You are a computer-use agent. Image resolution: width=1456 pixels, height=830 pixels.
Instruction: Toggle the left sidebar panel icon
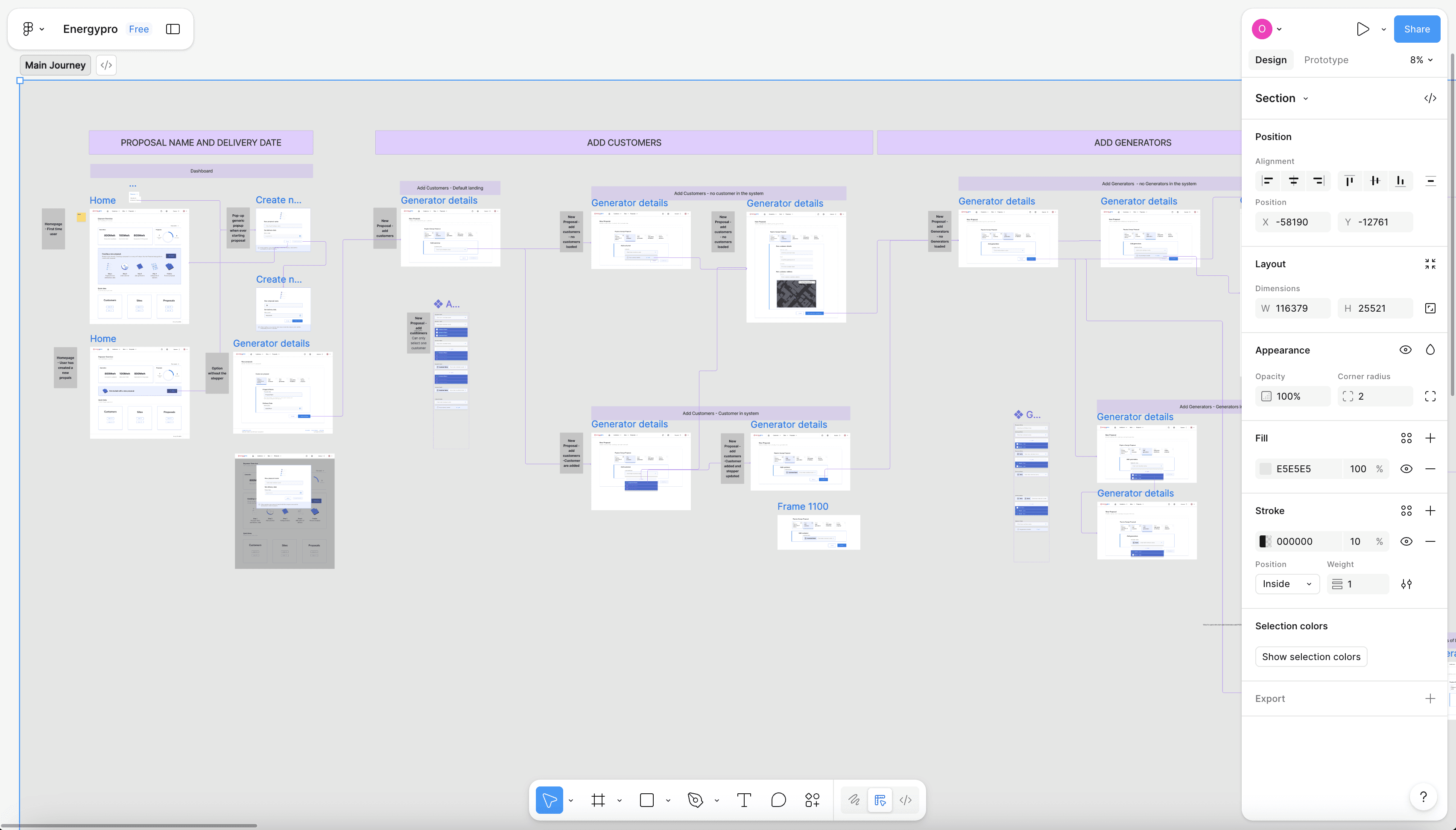[173, 29]
